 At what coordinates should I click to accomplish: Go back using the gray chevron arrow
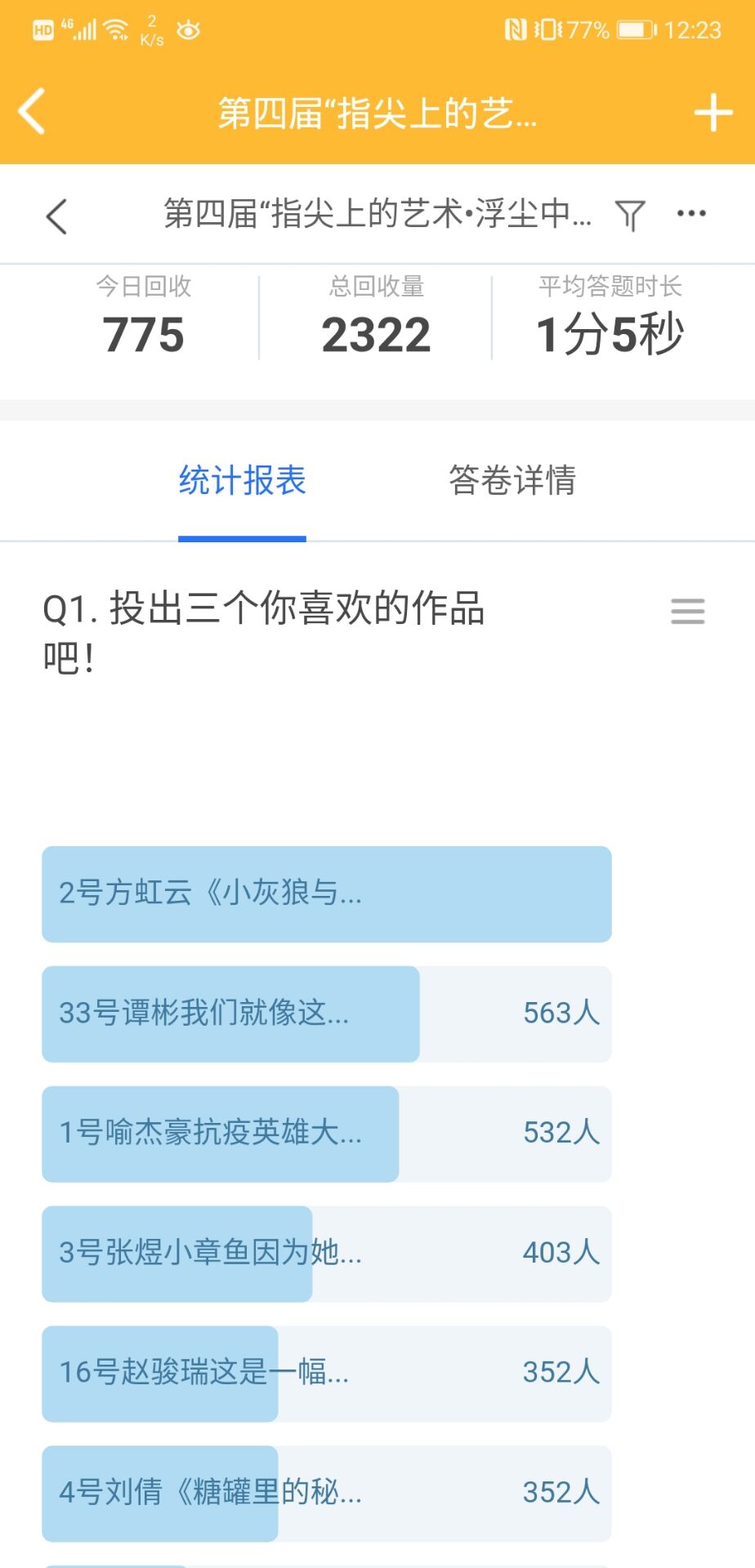[56, 216]
